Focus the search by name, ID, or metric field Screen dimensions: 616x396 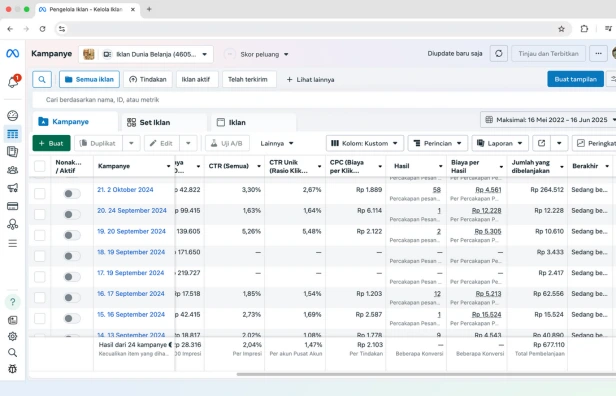pyautogui.click(x=324, y=100)
